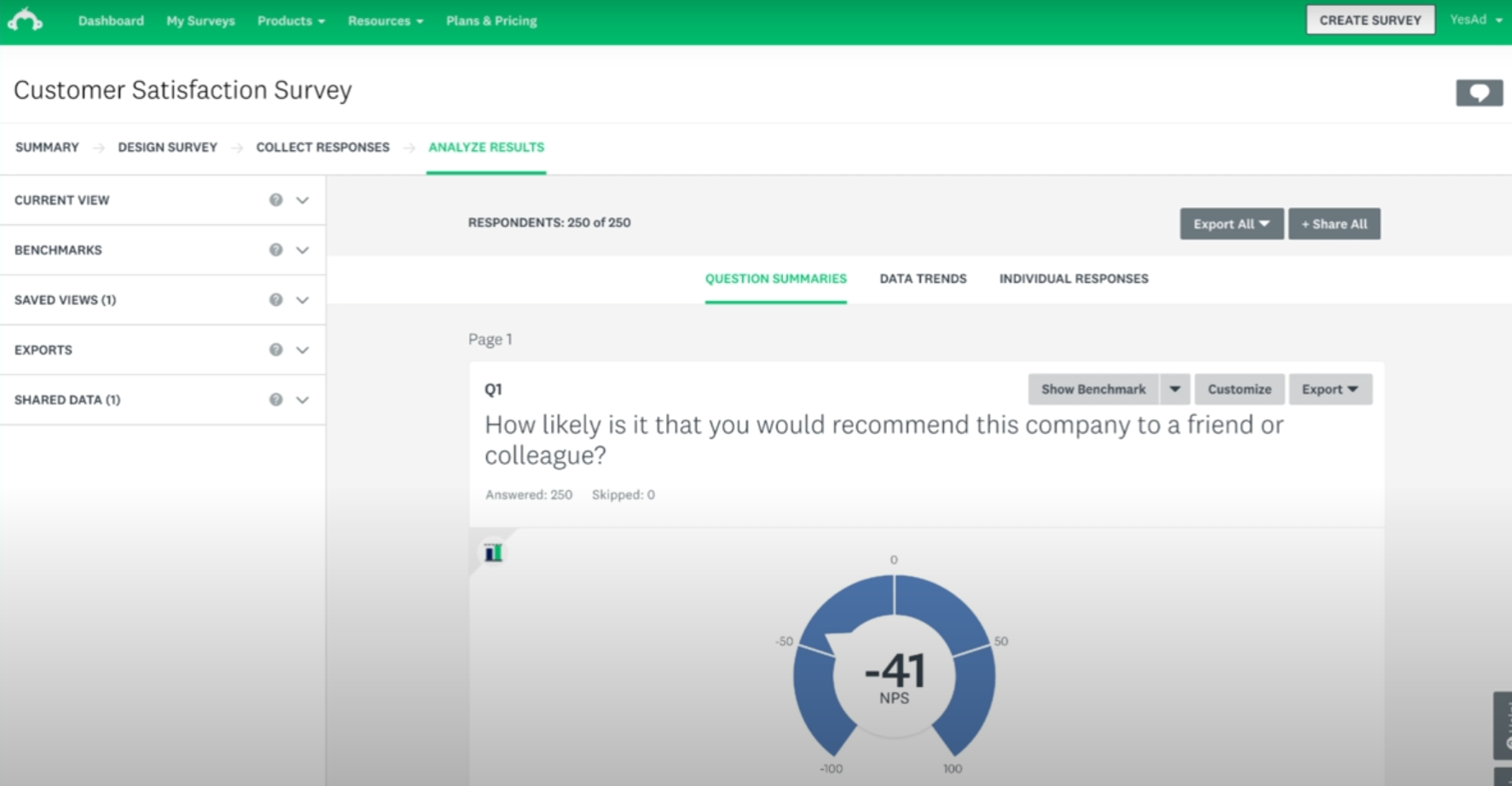Screen dimensions: 1512x786
Task: Click the -41 NPS score value
Action: [894, 670]
